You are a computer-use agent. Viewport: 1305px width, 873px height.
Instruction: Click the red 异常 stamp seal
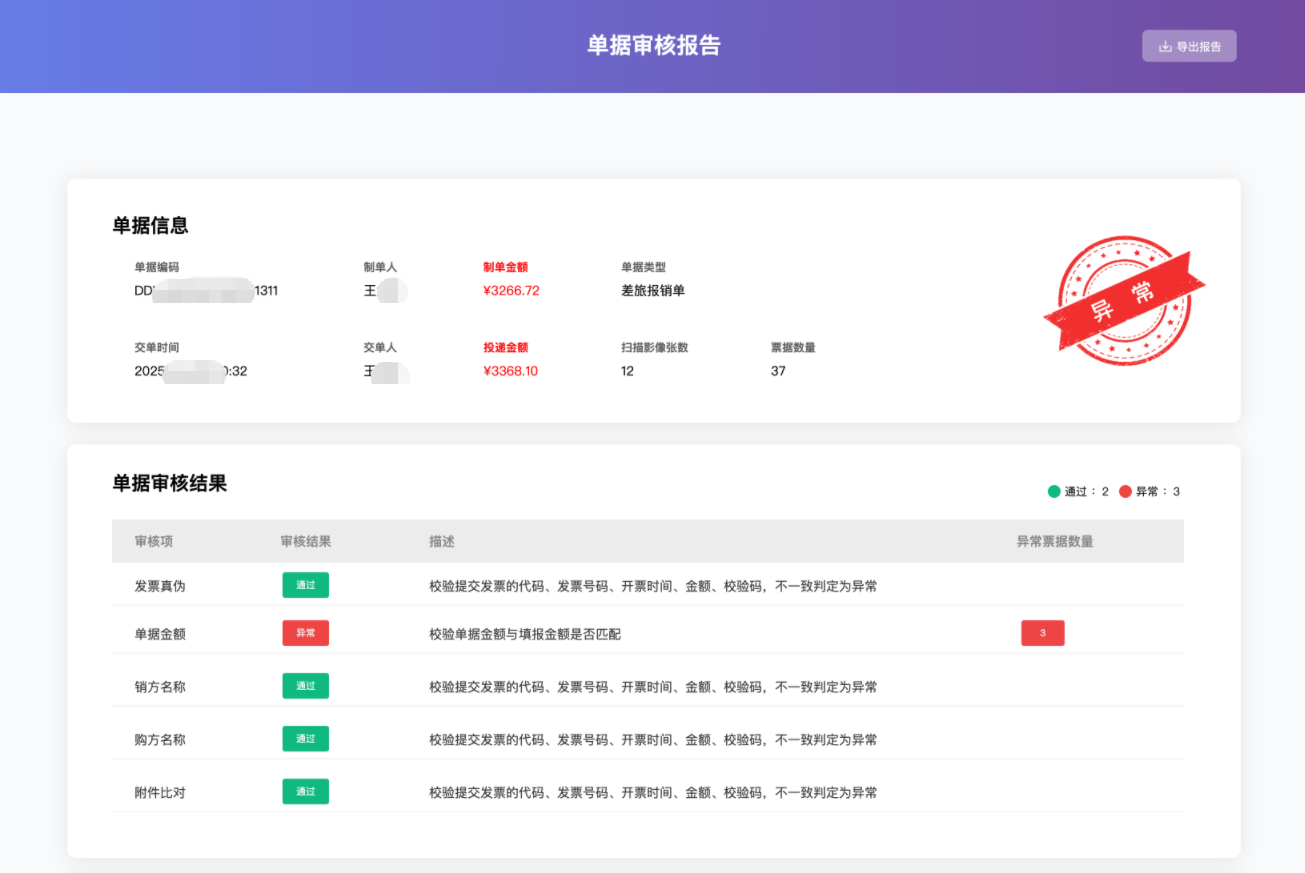click(x=1124, y=300)
